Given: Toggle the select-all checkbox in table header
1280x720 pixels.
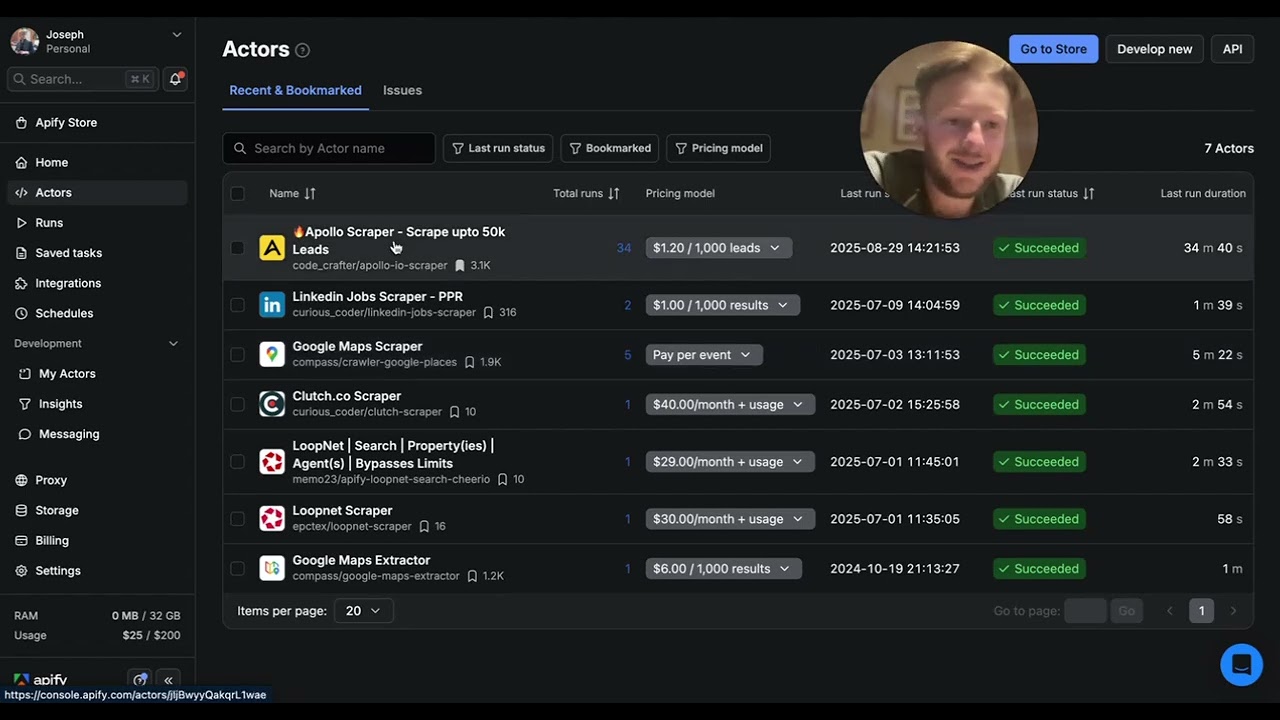Looking at the screenshot, I should [237, 193].
